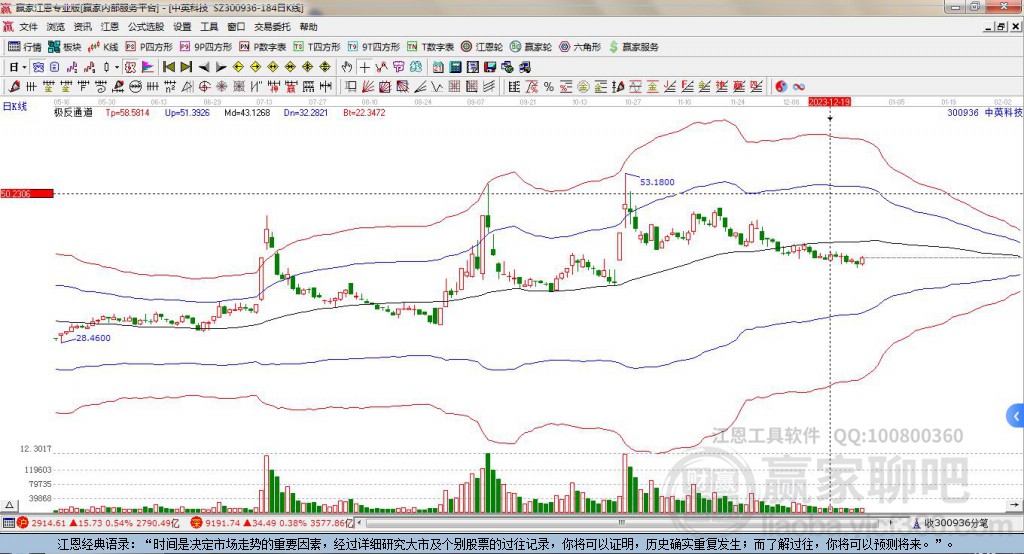Click the first yellow diamond arrow icon
This screenshot has width=1024, height=554.
coord(238,67)
